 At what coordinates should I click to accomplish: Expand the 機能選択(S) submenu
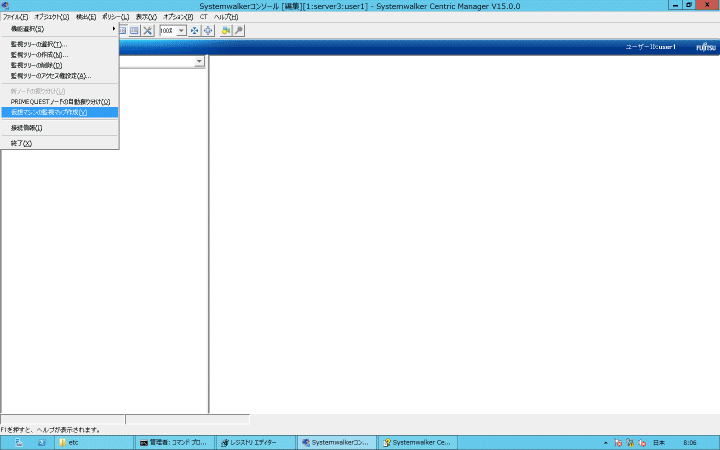60,29
